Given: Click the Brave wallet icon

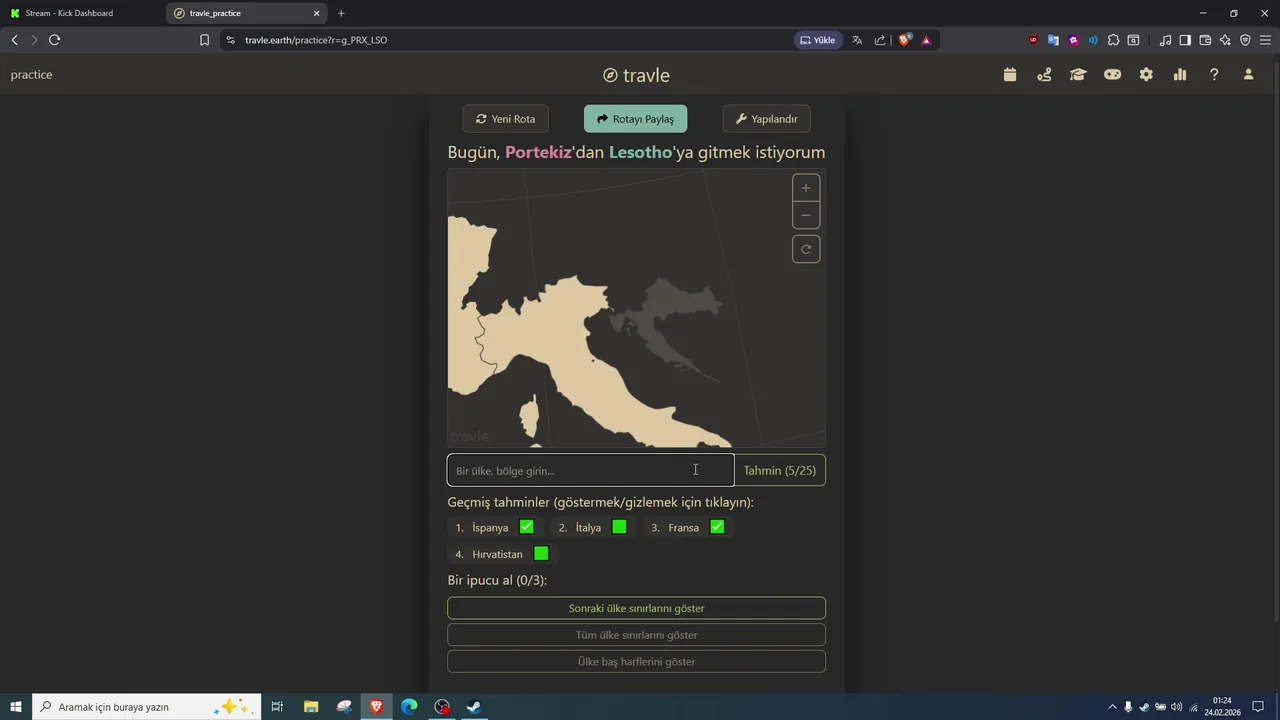Looking at the screenshot, I should [x=1205, y=40].
